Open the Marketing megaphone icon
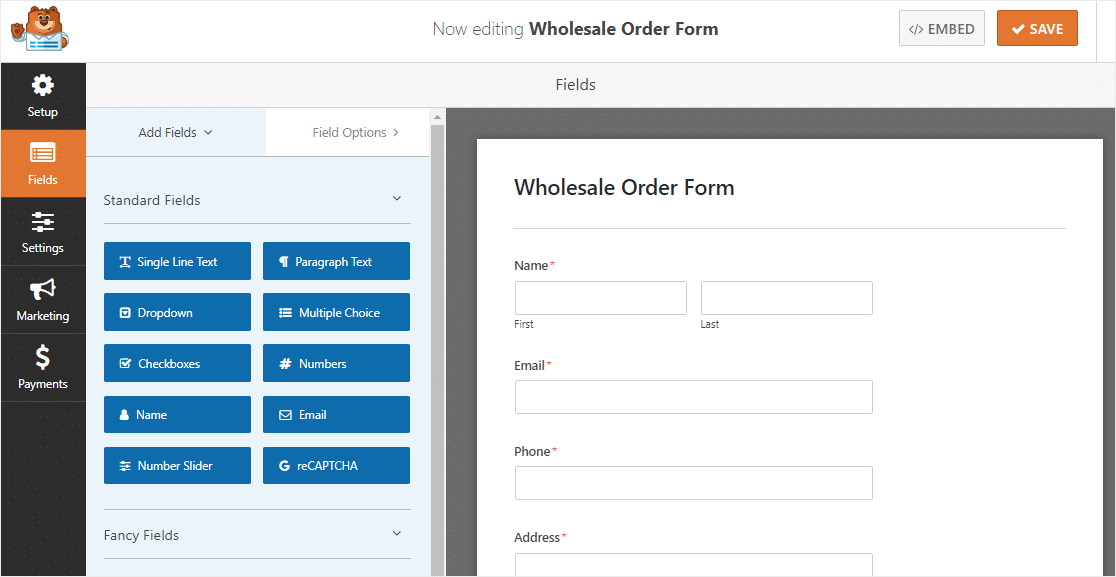Screen dimensions: 1116x577 click(x=43, y=290)
